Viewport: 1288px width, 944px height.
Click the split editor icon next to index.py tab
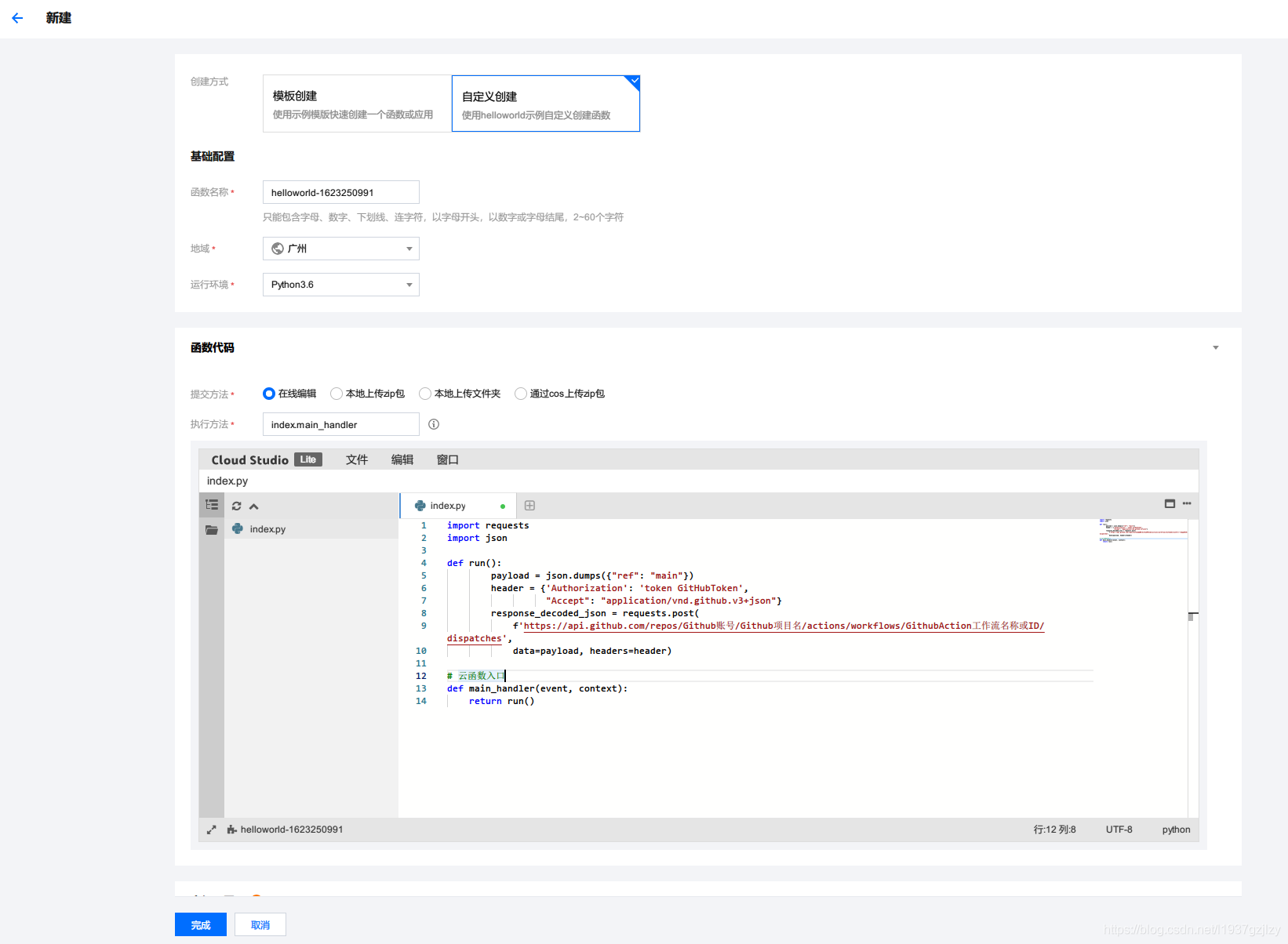[529, 505]
